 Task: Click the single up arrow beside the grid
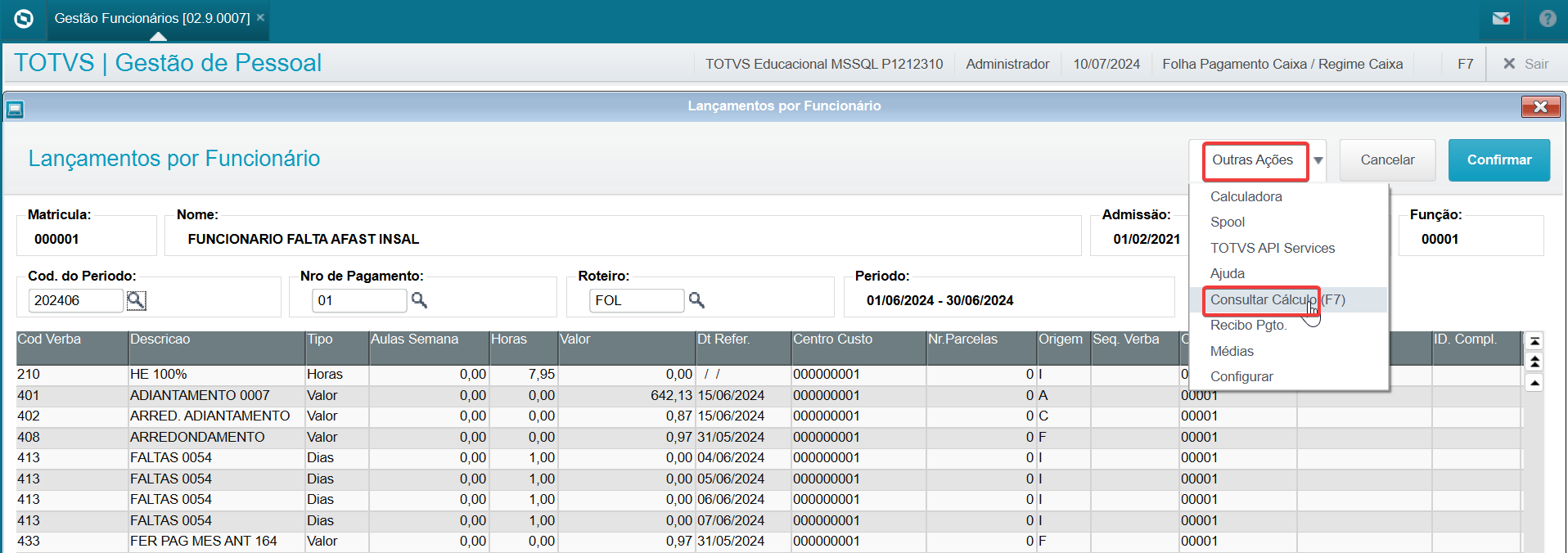click(1534, 383)
